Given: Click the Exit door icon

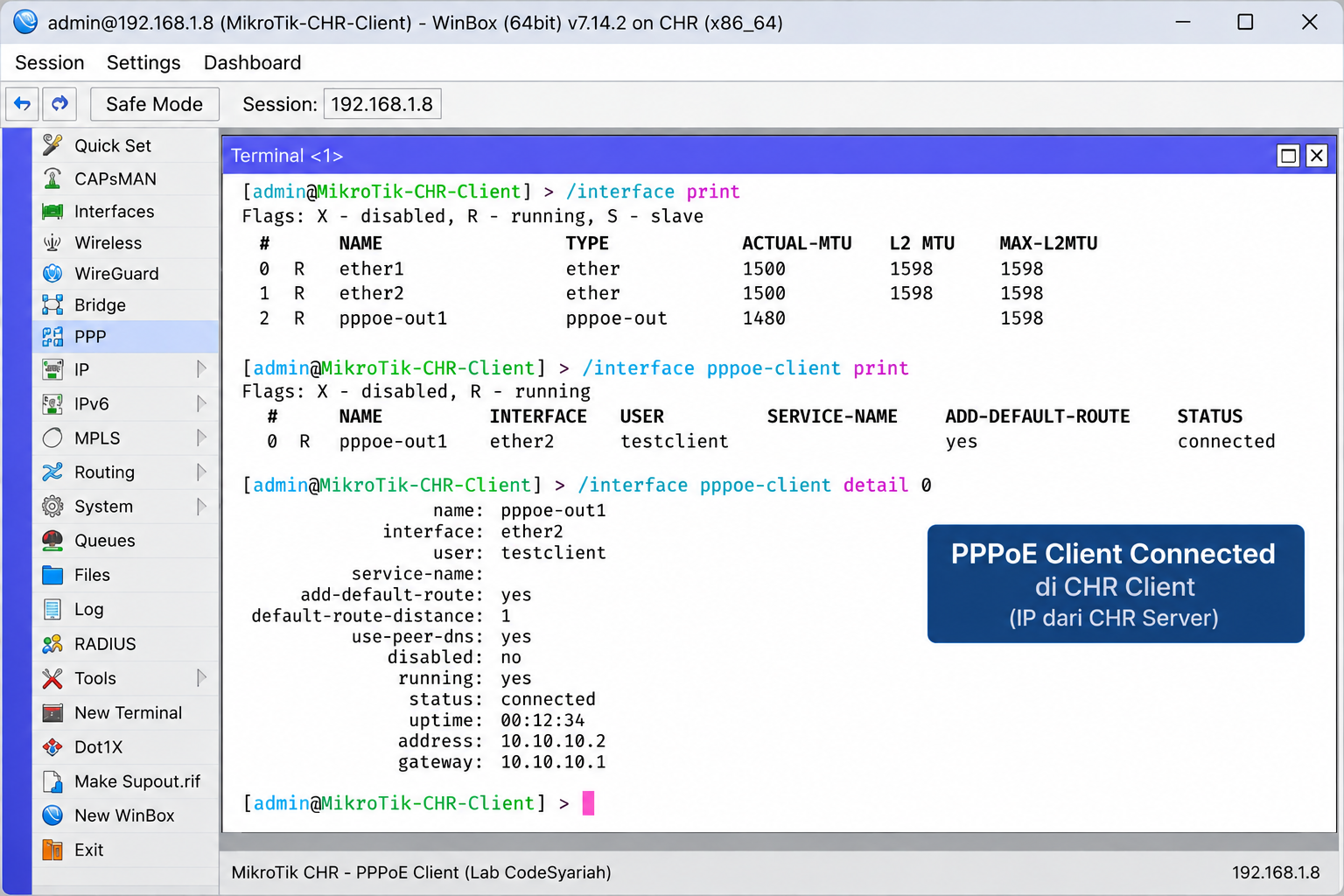Looking at the screenshot, I should [x=52, y=850].
